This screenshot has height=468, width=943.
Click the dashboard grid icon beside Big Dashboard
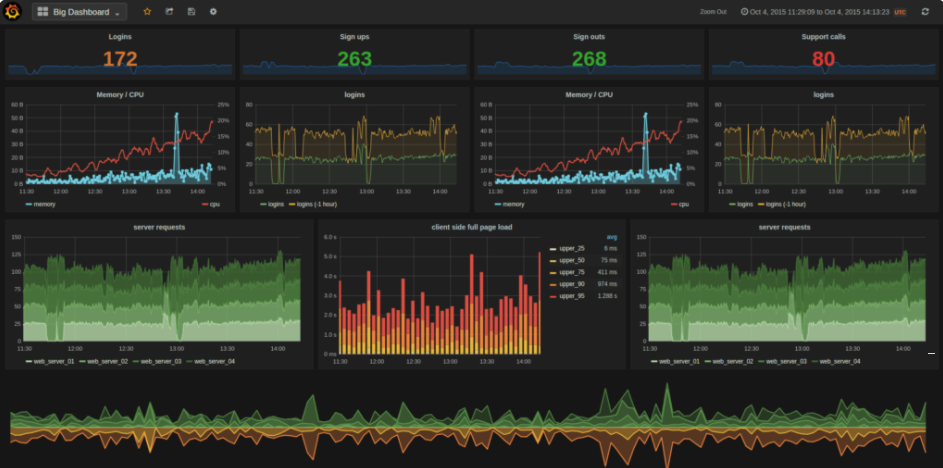(43, 12)
